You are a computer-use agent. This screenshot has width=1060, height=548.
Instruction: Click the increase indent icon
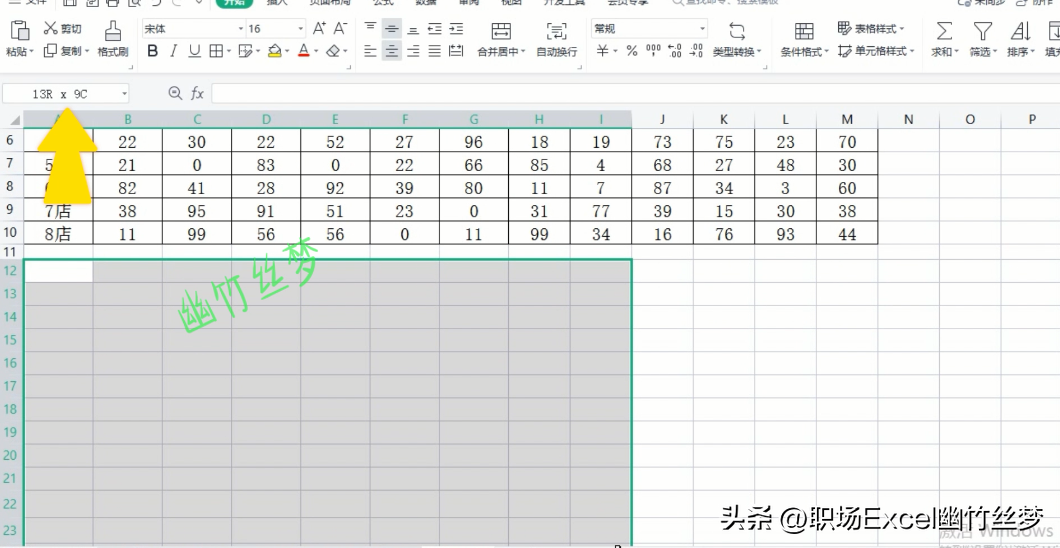click(456, 28)
